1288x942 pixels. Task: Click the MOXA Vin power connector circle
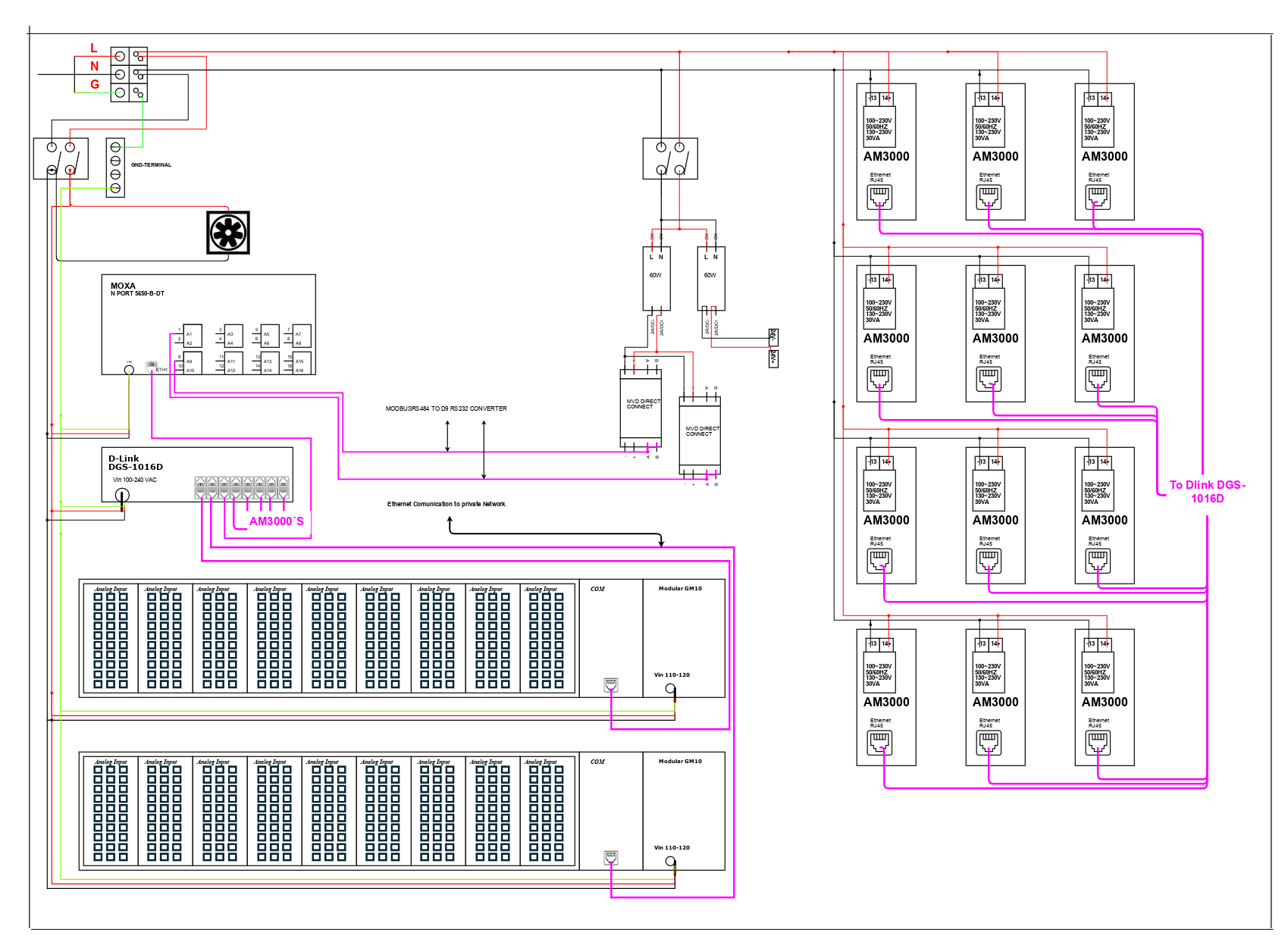tap(129, 370)
